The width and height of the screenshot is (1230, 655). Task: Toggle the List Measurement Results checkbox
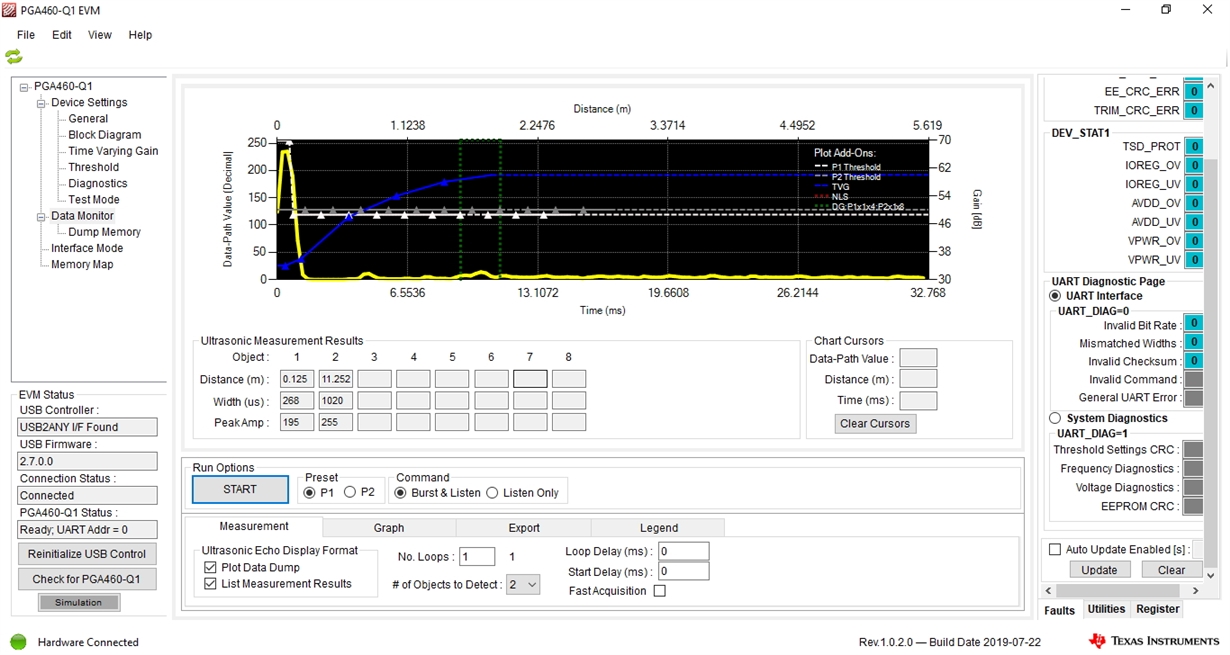click(210, 584)
